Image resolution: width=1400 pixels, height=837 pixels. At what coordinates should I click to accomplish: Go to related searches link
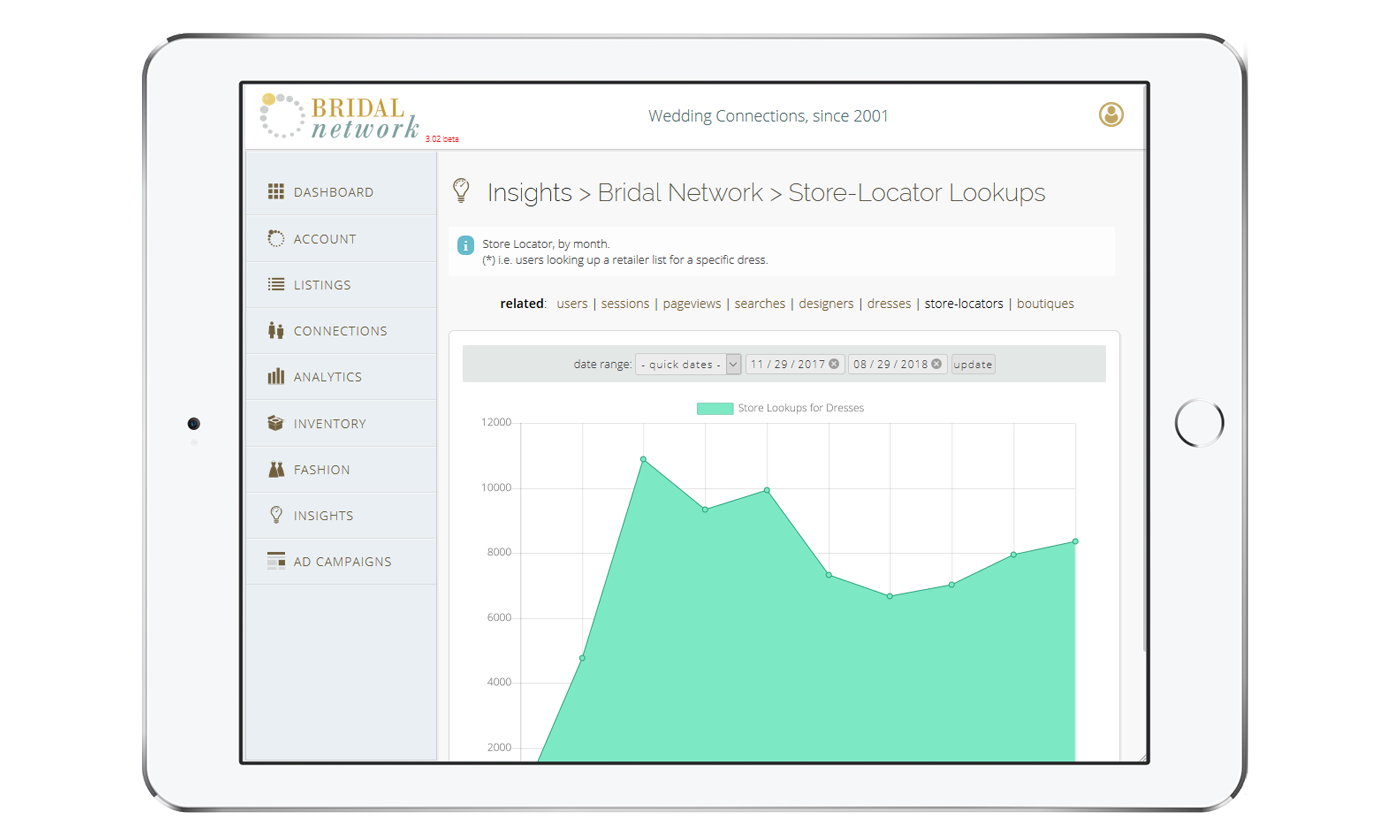[760, 304]
